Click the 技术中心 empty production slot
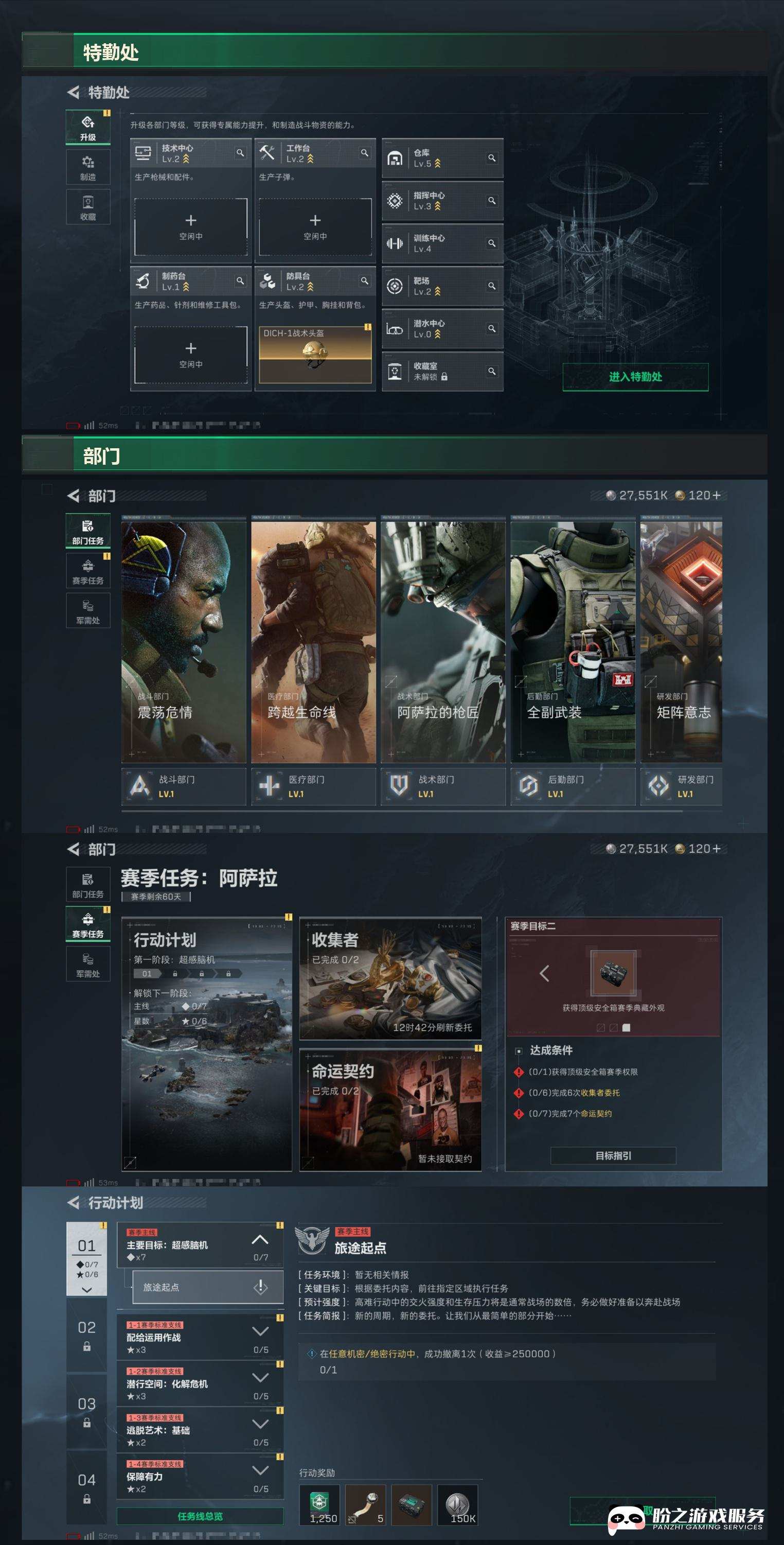The image size is (784, 1545). point(191,227)
